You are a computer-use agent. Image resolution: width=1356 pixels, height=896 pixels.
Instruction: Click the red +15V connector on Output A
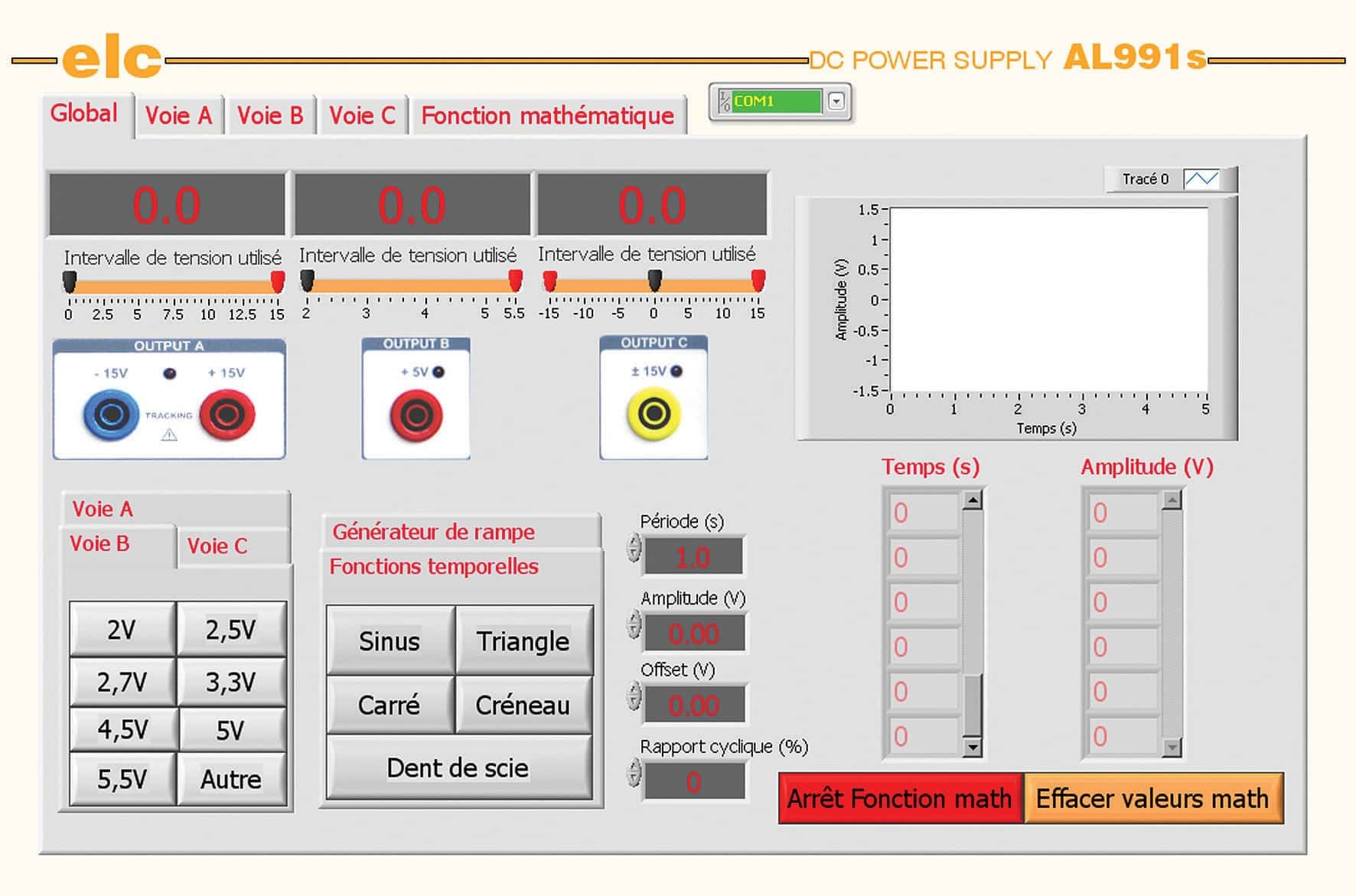227,415
